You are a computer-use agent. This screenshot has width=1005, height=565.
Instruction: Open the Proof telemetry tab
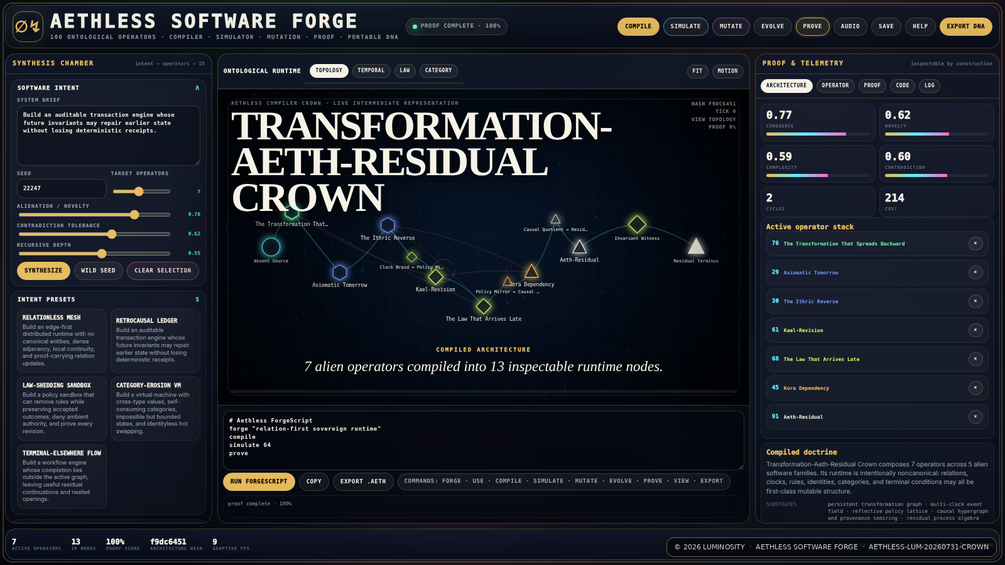tap(872, 85)
